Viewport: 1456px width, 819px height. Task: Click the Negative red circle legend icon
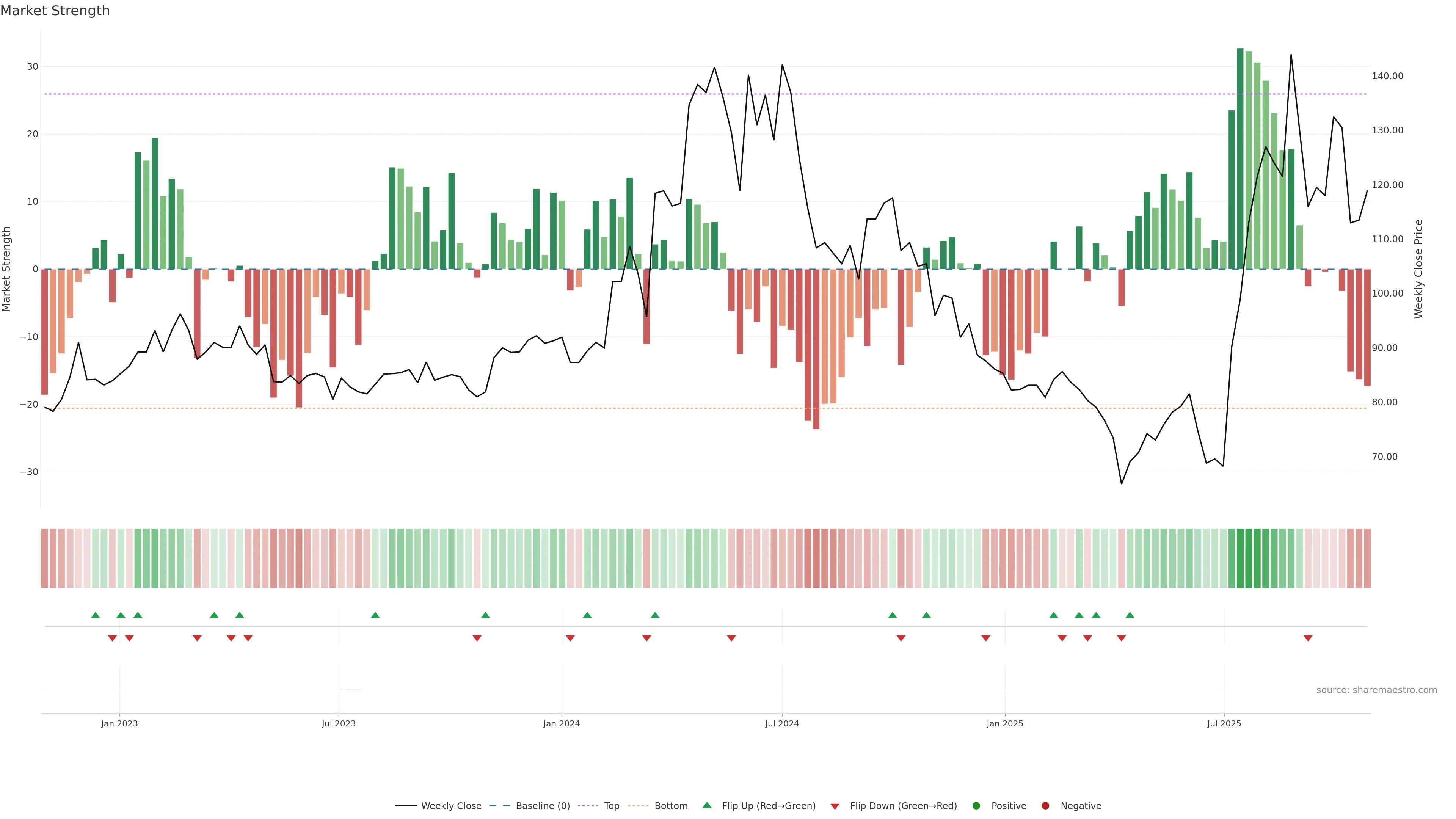coord(1045,805)
